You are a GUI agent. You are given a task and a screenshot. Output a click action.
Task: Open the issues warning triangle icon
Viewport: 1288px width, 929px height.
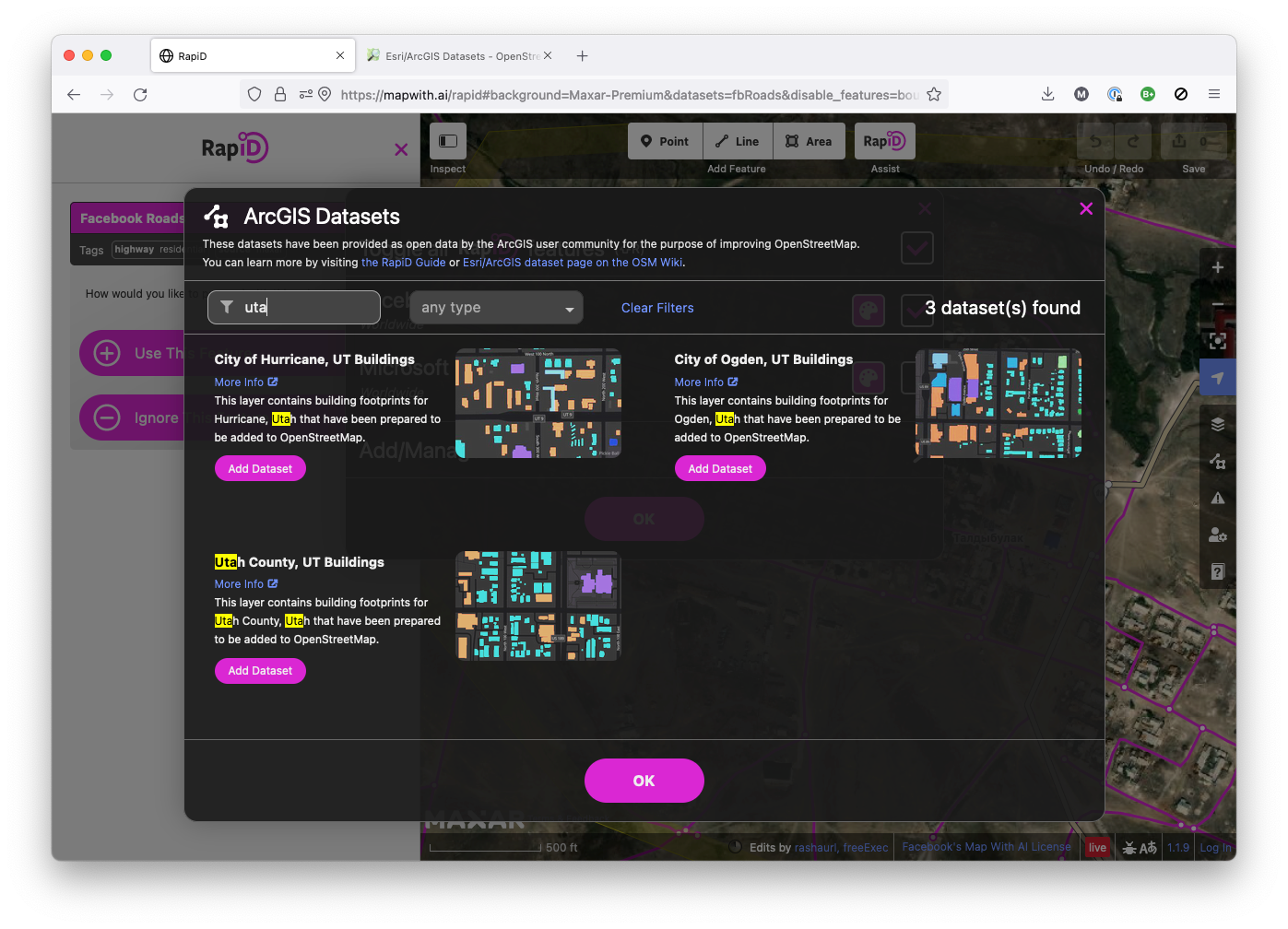tap(1218, 498)
